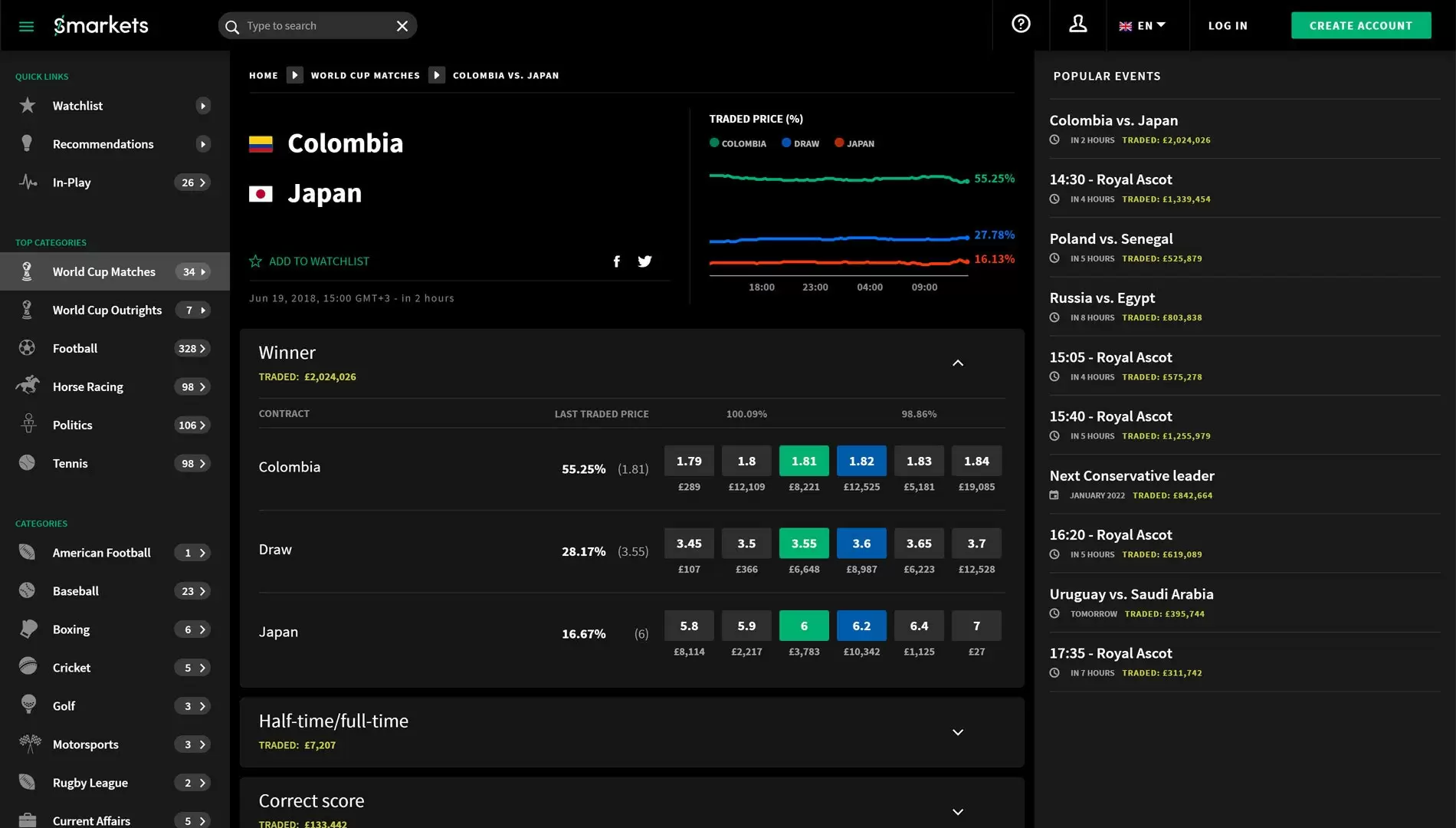Open the user profile icon
Screen dimensions: 1456x828
[x=1078, y=24]
